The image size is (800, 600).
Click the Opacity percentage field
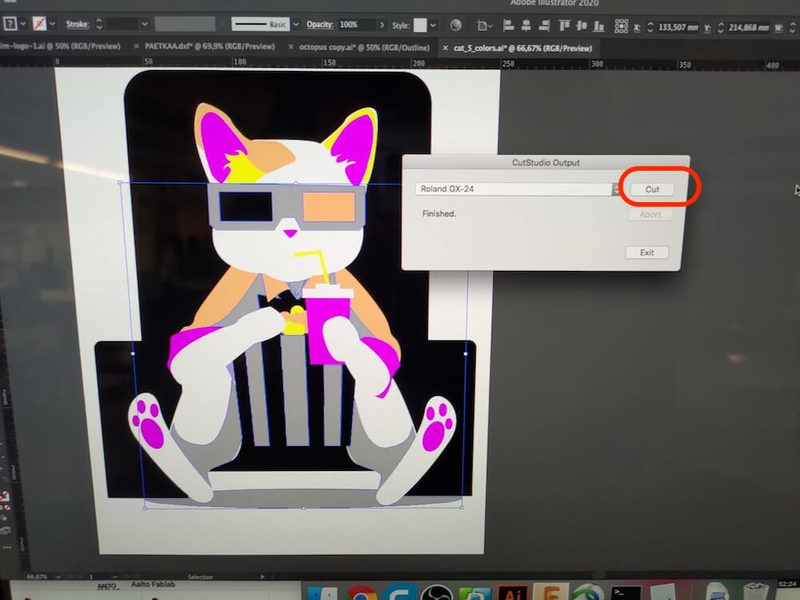click(x=356, y=23)
